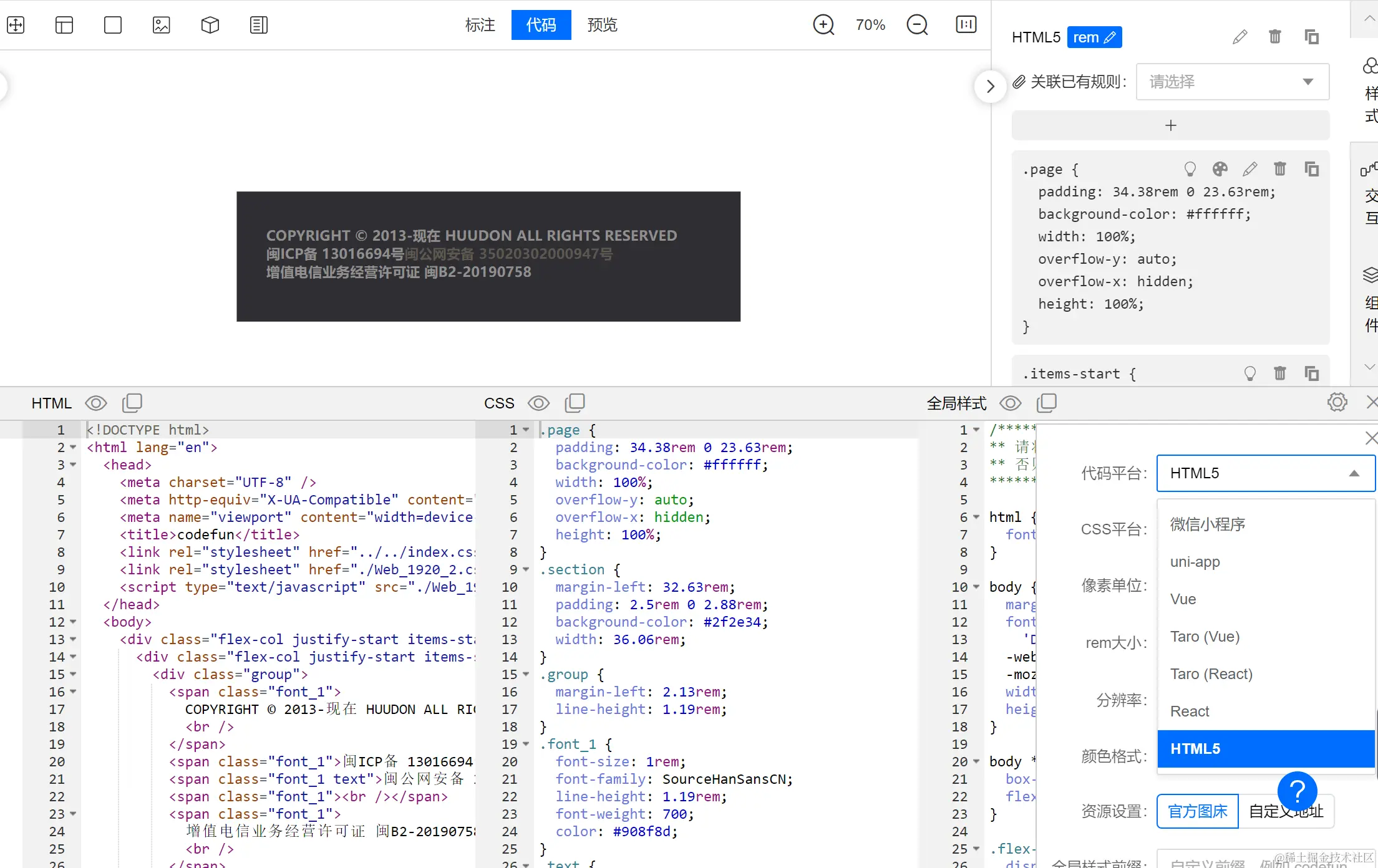
Task: Copy the HTML code panel
Action: click(132, 403)
